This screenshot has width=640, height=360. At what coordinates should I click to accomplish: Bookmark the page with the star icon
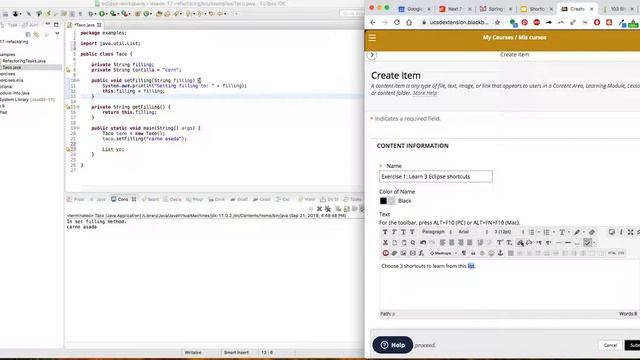[x=497, y=22]
